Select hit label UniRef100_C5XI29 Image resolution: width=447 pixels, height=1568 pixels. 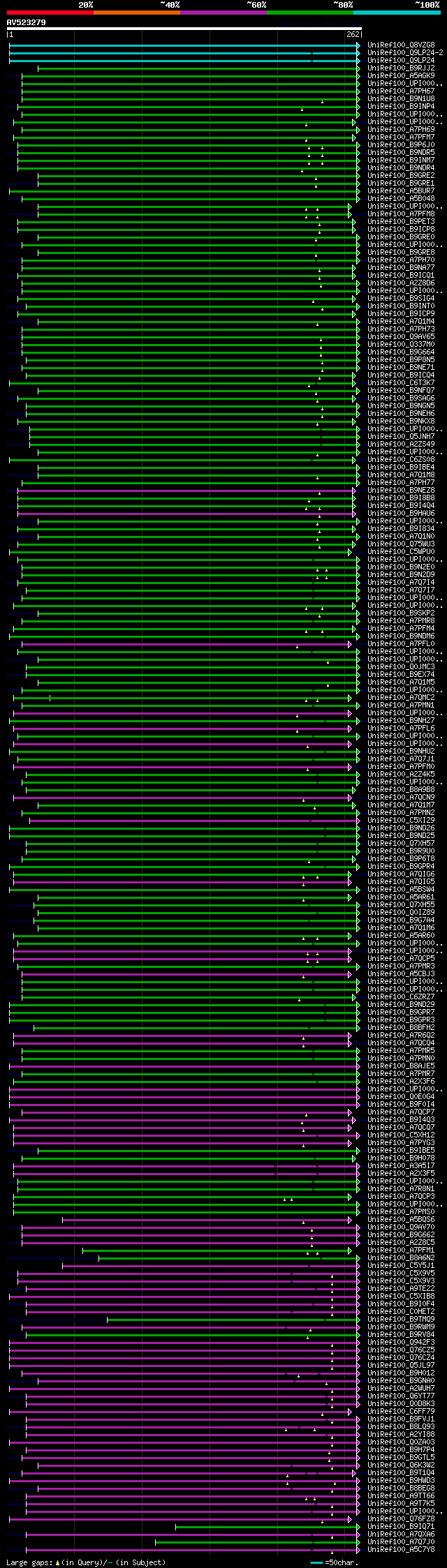point(401,821)
